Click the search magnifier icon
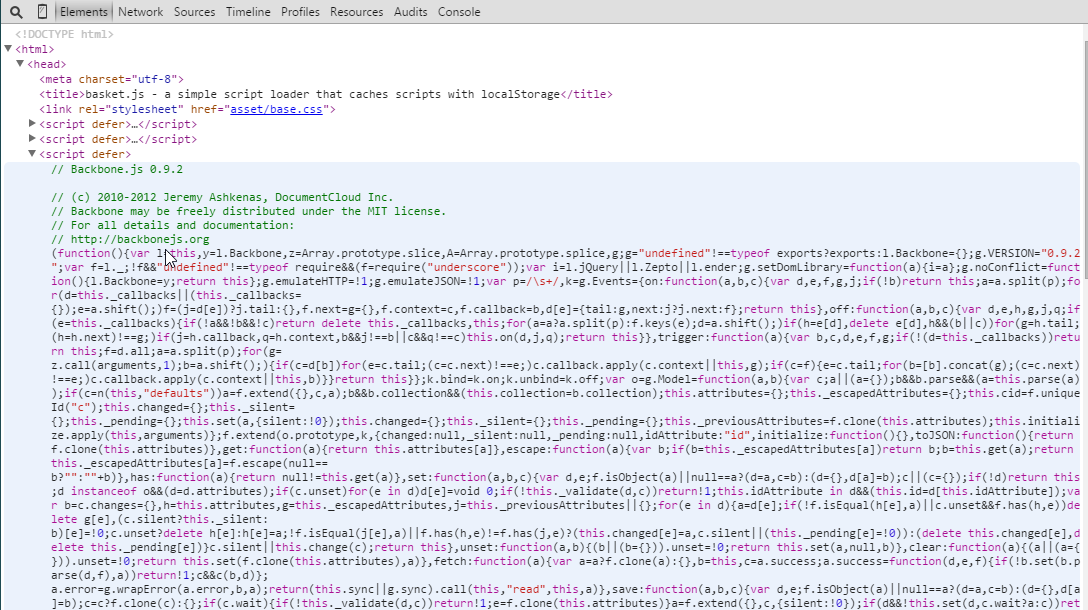The image size is (1088, 610). [x=16, y=12]
